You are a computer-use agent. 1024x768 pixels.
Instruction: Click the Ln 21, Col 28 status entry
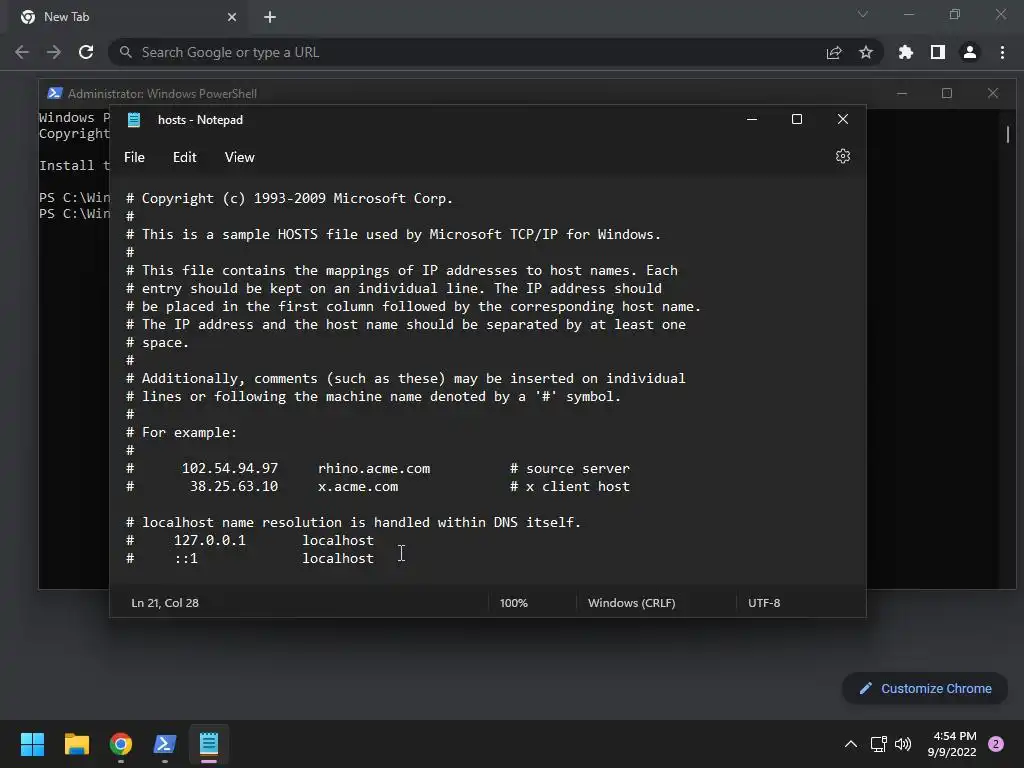tap(165, 603)
